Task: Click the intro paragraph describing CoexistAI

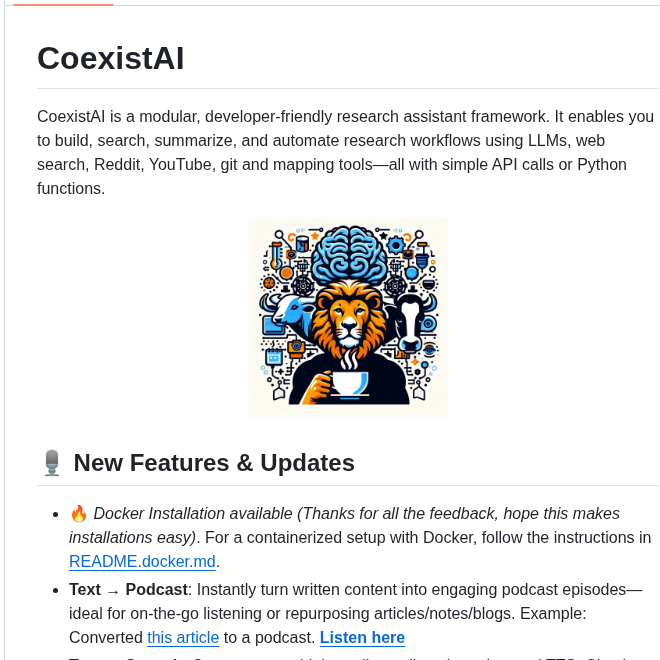Action: 345,152
